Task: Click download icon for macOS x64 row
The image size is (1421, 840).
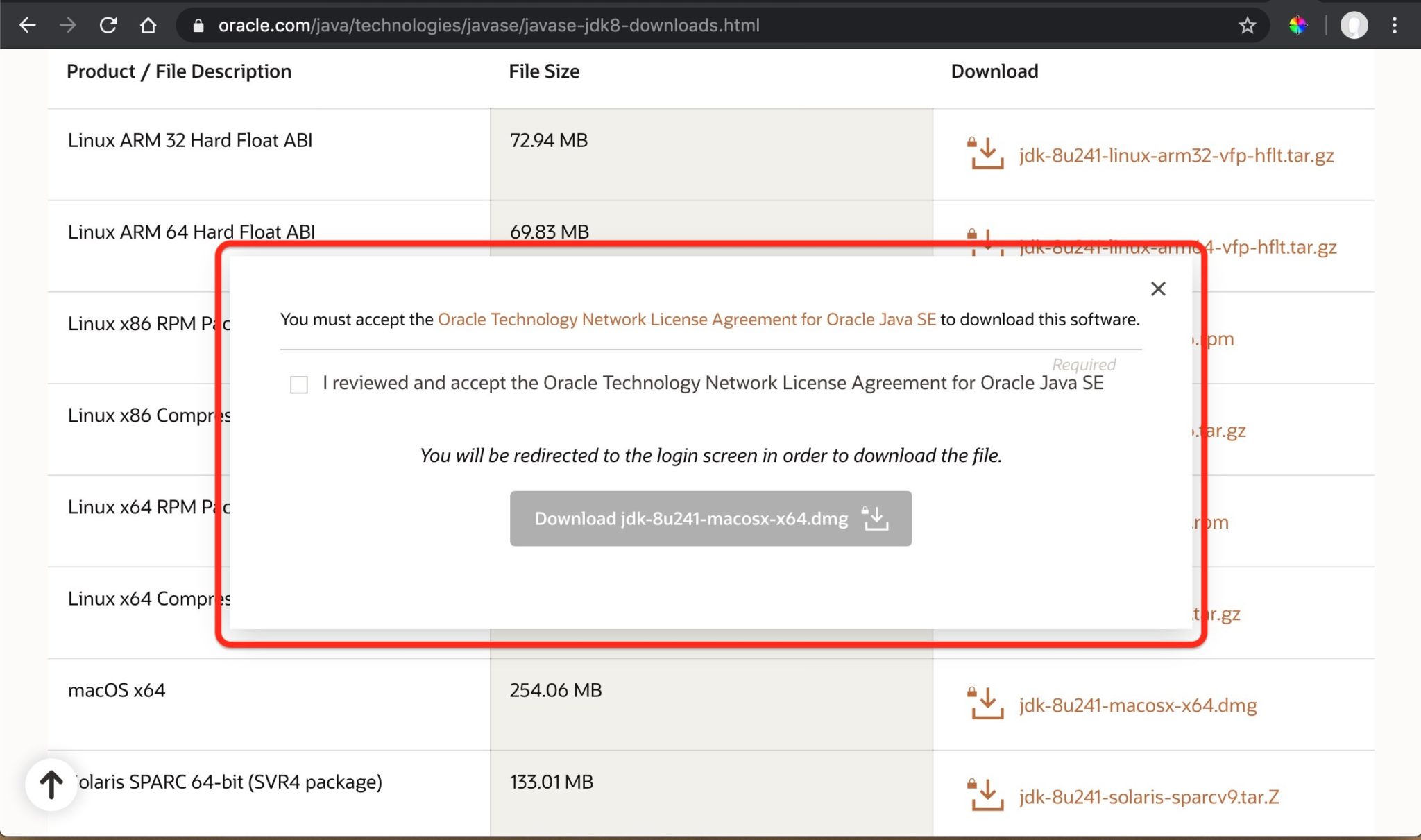Action: (985, 703)
